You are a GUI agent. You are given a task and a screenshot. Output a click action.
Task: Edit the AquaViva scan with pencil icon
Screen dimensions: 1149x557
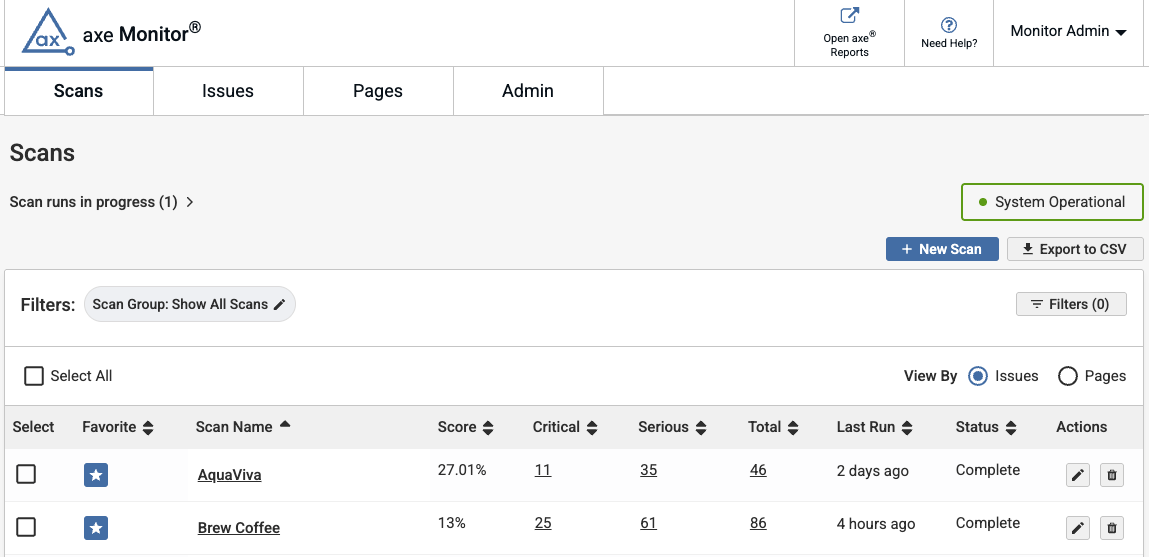[x=1077, y=475]
